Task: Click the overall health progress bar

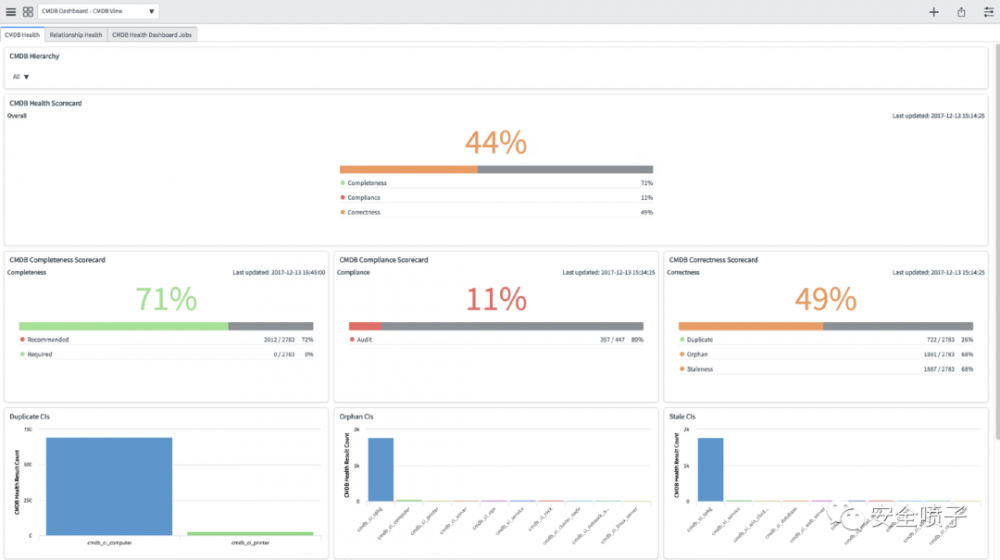Action: pos(496,170)
